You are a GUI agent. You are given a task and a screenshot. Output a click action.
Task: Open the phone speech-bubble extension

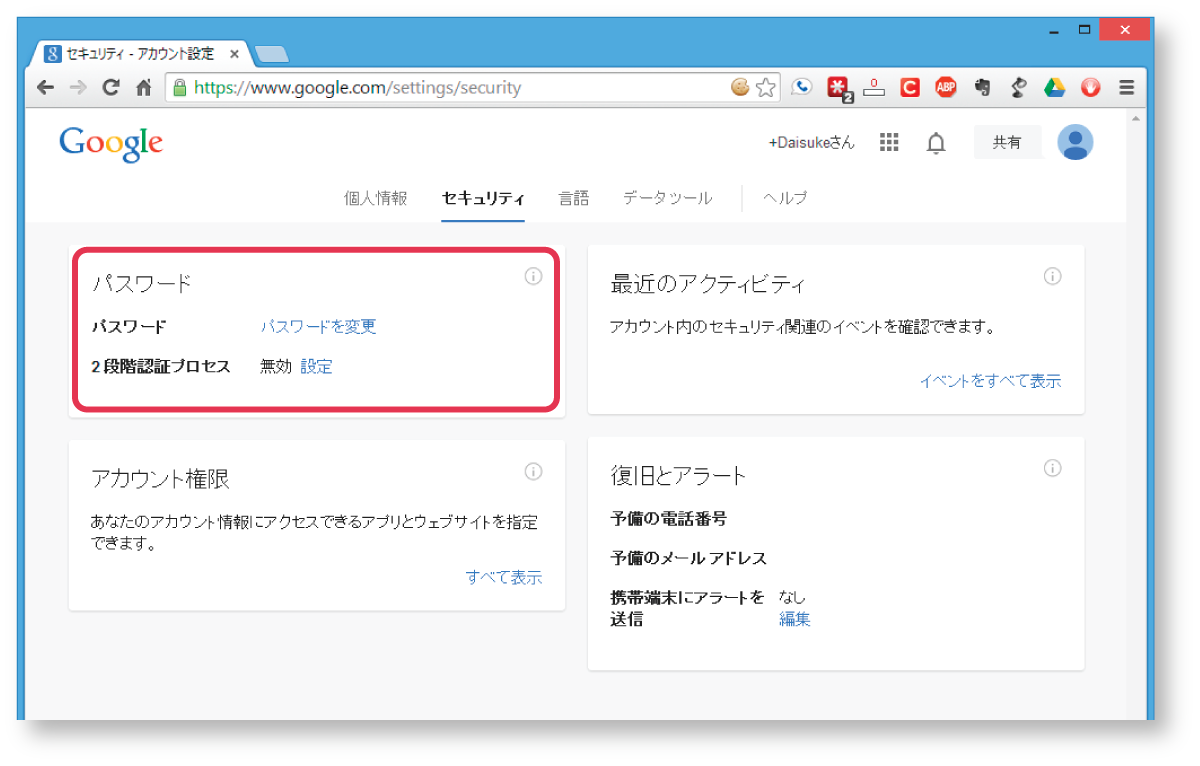(802, 88)
